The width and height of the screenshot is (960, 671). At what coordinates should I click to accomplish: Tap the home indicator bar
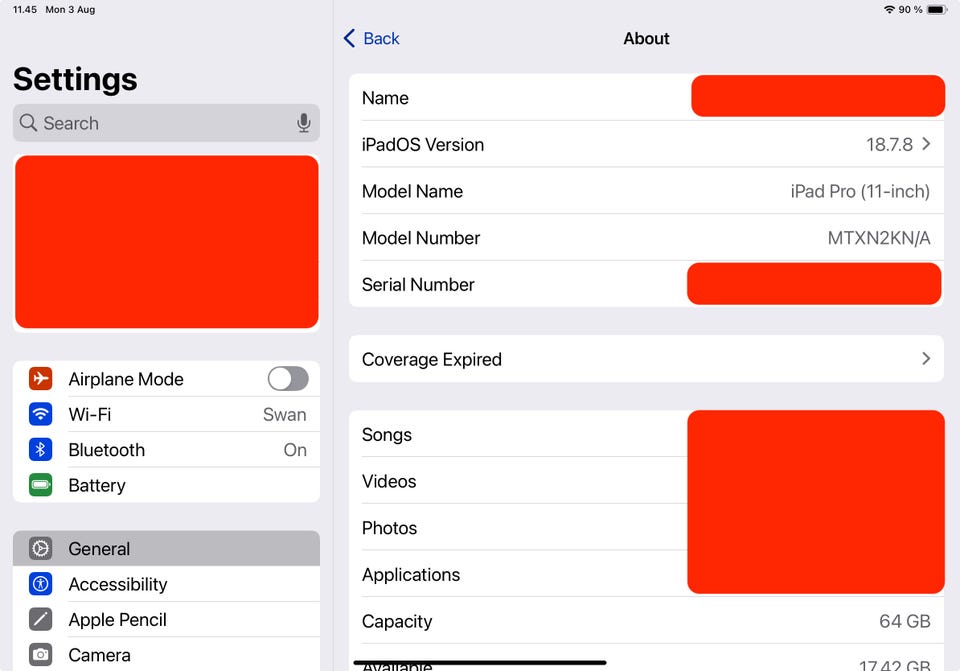[480, 662]
